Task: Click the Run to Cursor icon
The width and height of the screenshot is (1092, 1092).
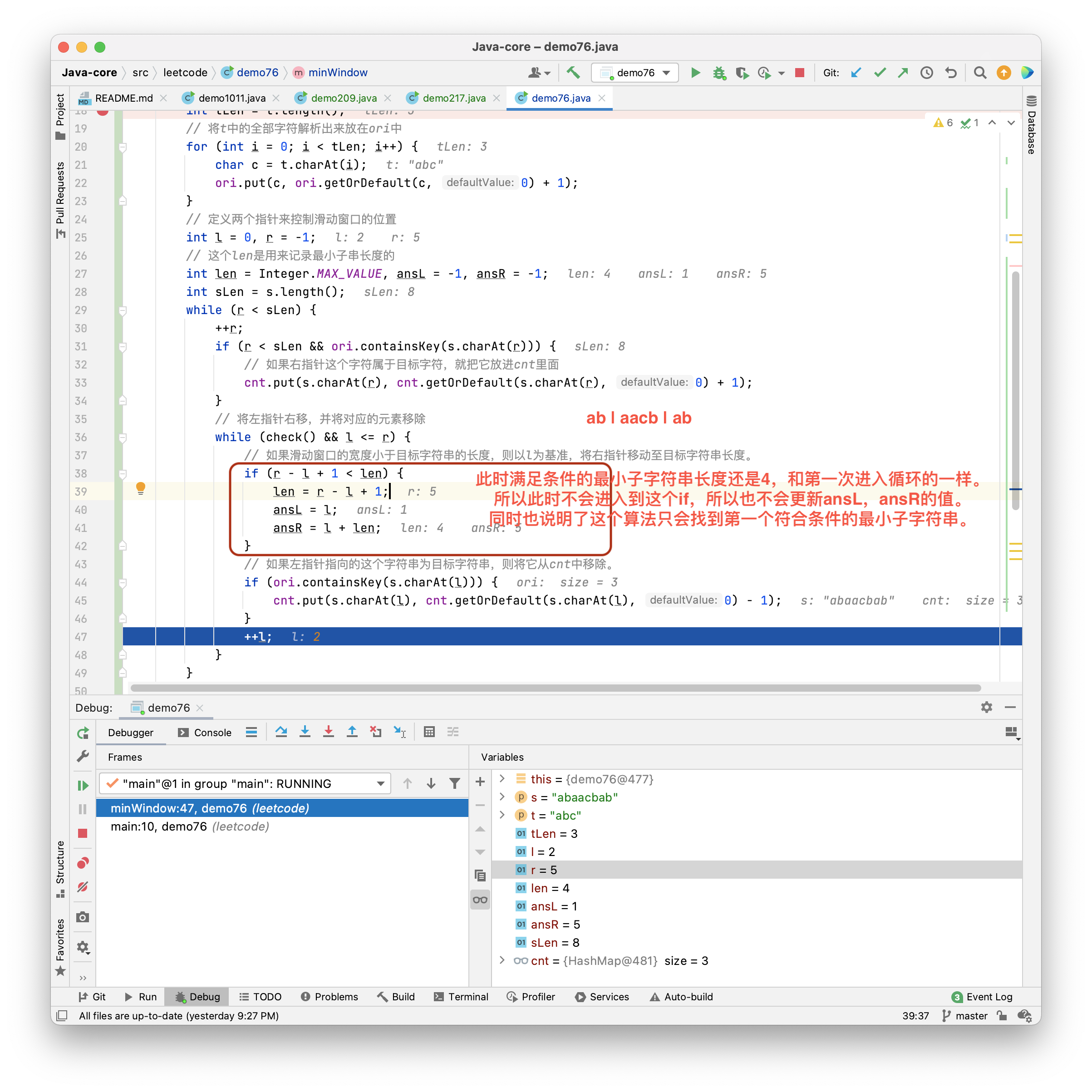Action: click(x=399, y=732)
